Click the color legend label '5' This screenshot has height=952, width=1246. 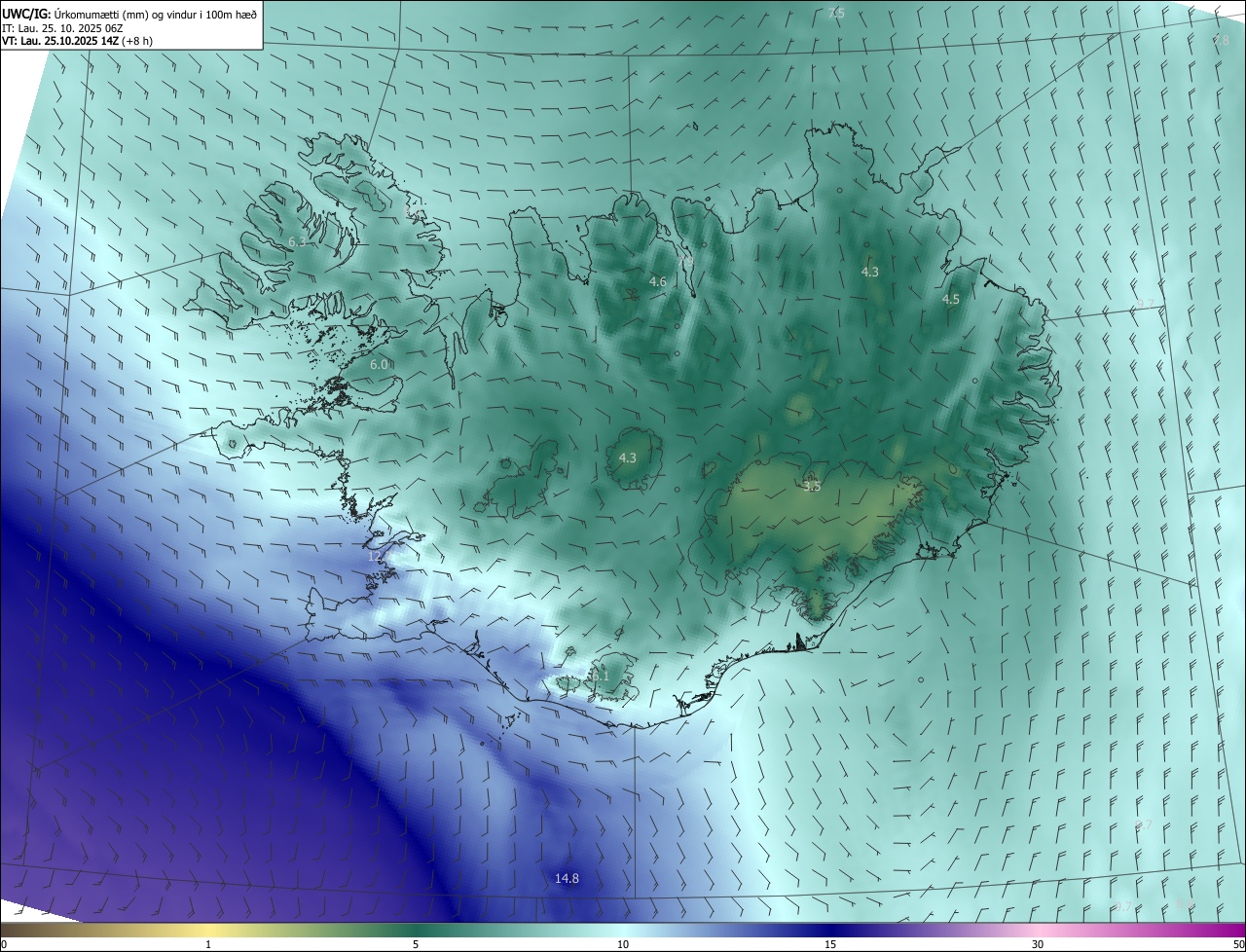point(416,945)
